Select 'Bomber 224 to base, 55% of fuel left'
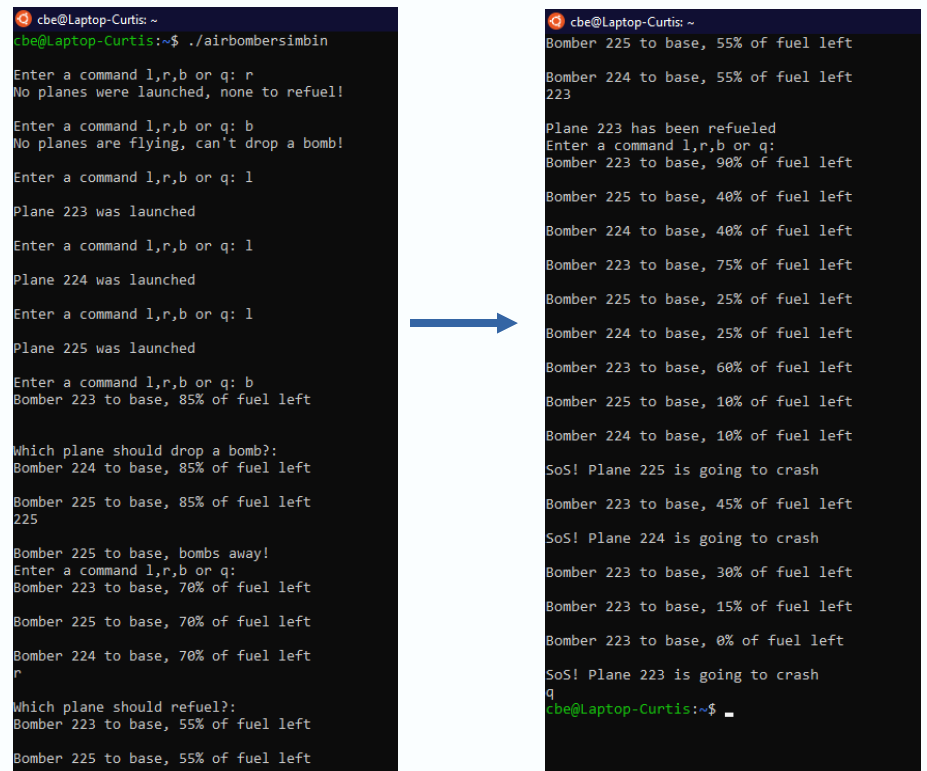Screen dimensions: 927x771 [x=699, y=77]
